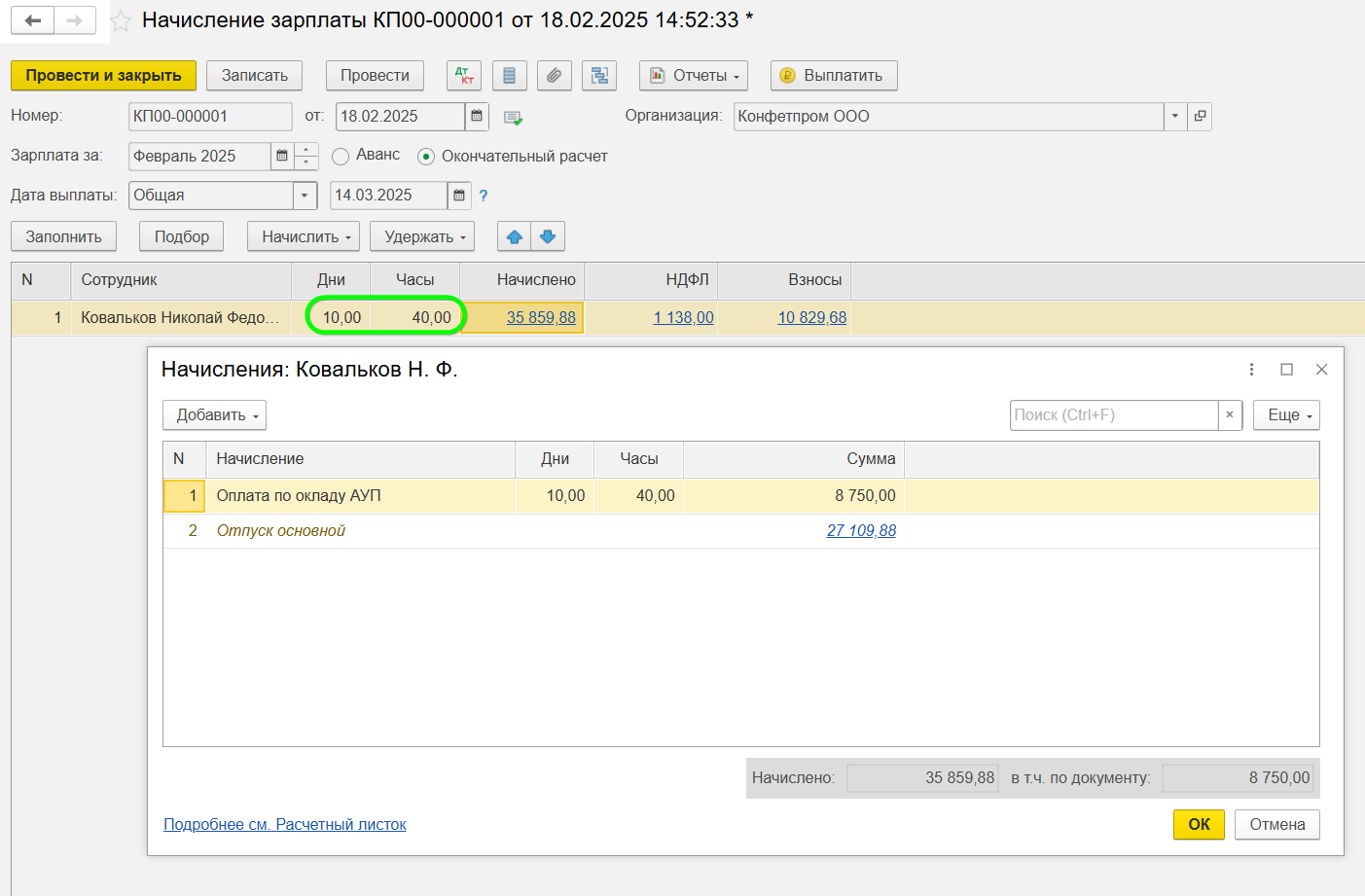This screenshot has width=1365, height=896.
Task: Open vacation amount link 27 109,88
Action: [x=861, y=530]
